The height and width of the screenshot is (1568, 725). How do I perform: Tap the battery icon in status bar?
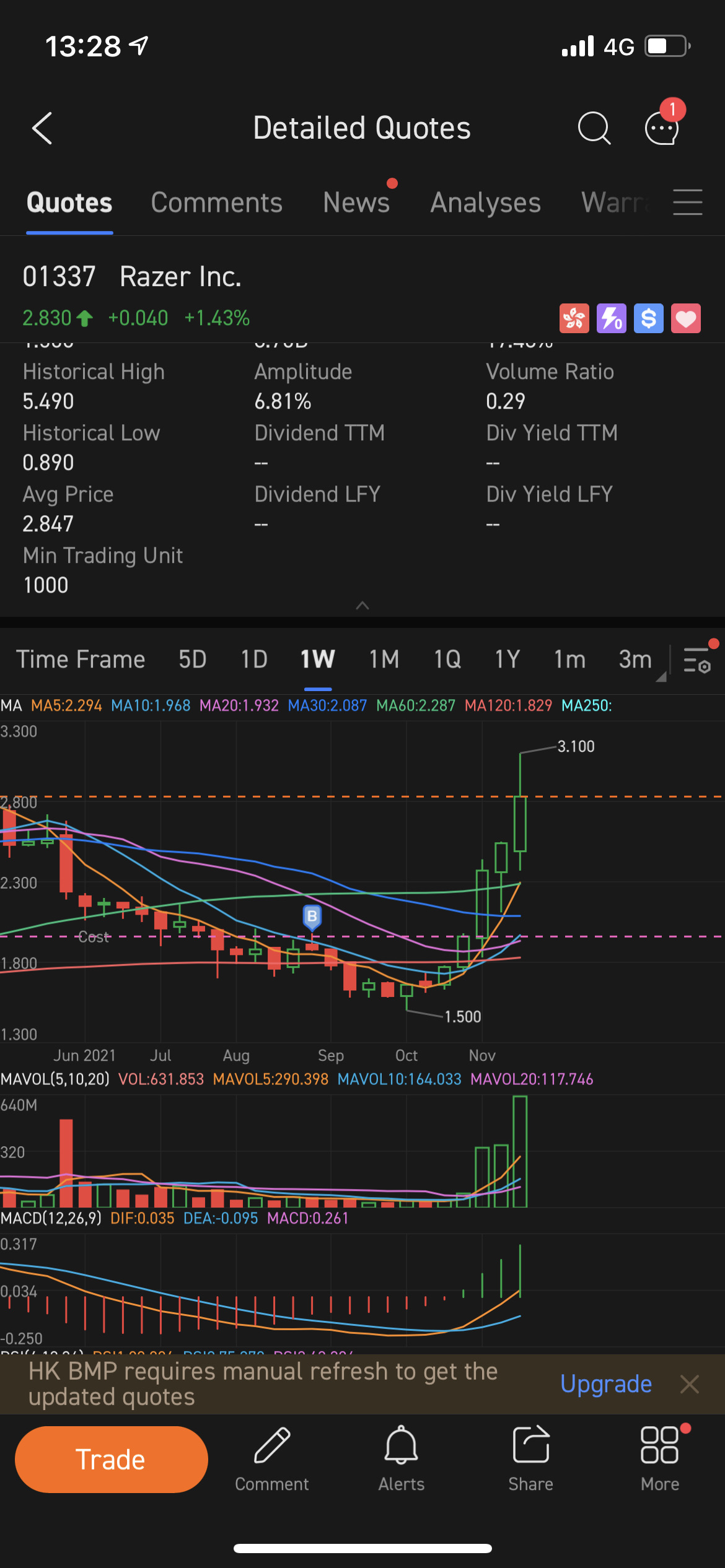click(668, 46)
